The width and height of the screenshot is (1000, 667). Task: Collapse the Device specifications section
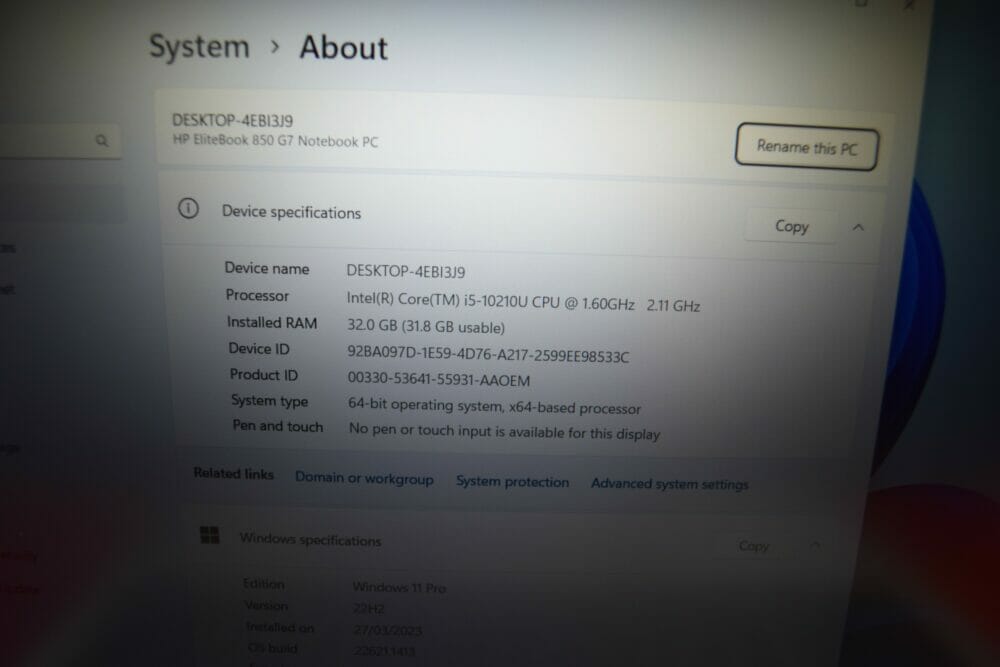point(858,228)
